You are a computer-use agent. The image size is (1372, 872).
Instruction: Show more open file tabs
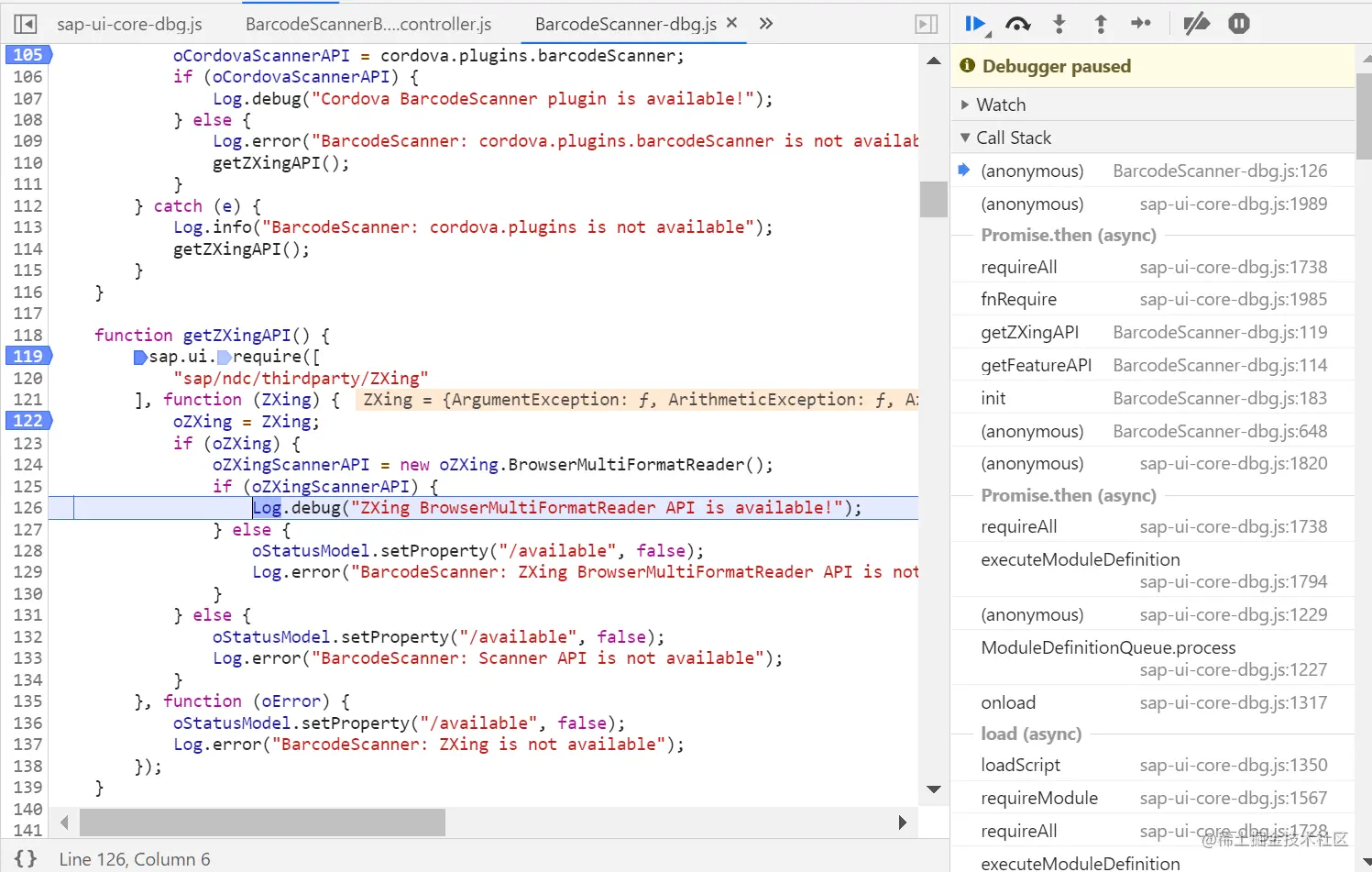pos(766,24)
